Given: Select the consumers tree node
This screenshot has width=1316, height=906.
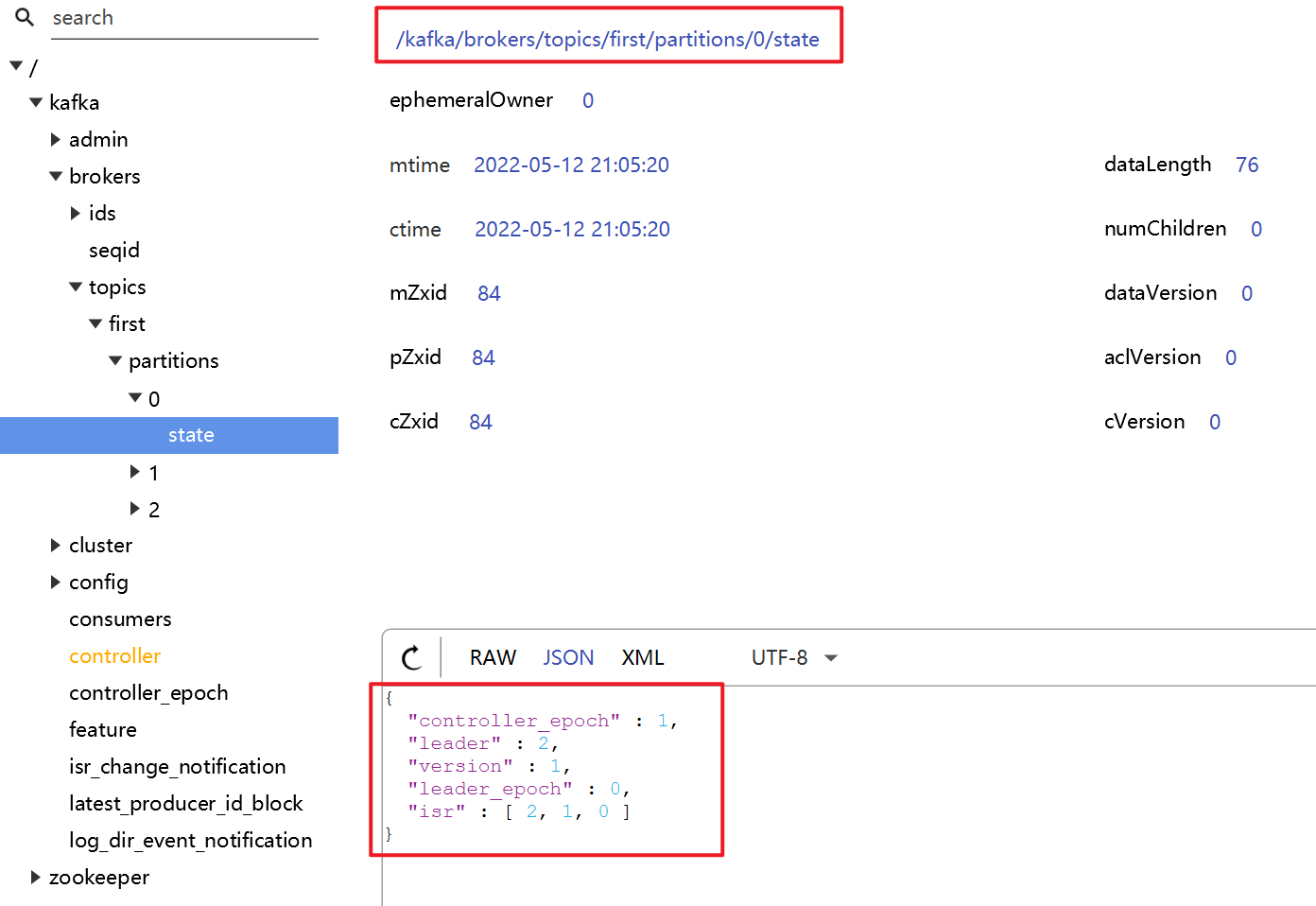Looking at the screenshot, I should (120, 619).
